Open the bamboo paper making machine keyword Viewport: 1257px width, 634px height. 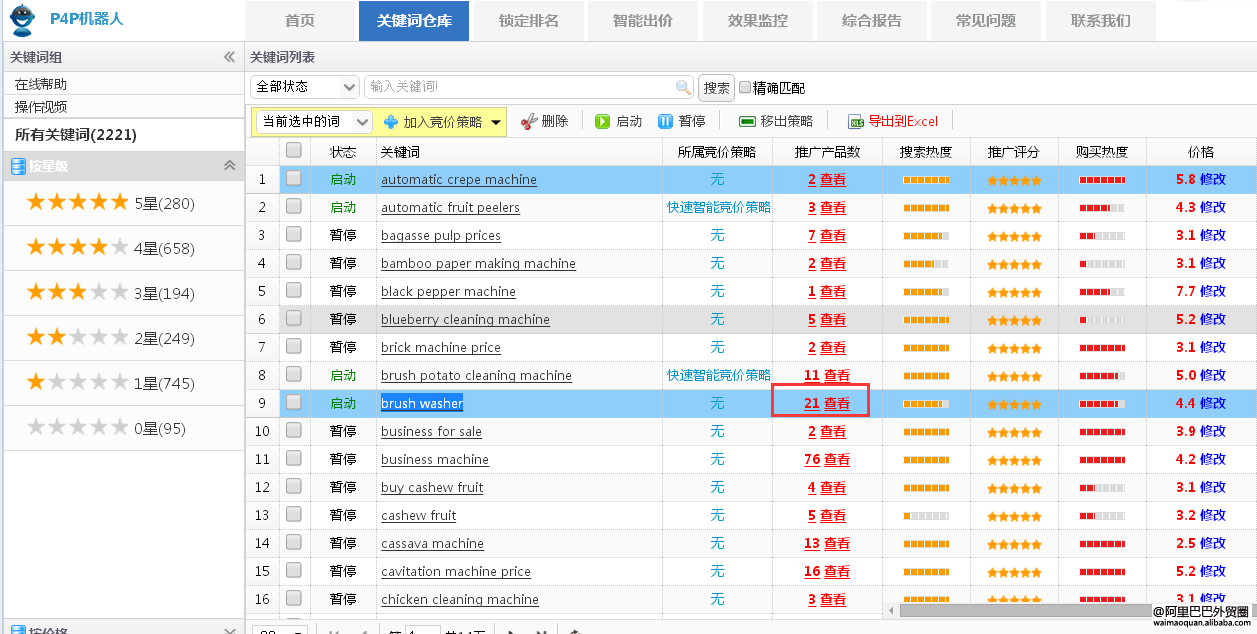tap(478, 263)
